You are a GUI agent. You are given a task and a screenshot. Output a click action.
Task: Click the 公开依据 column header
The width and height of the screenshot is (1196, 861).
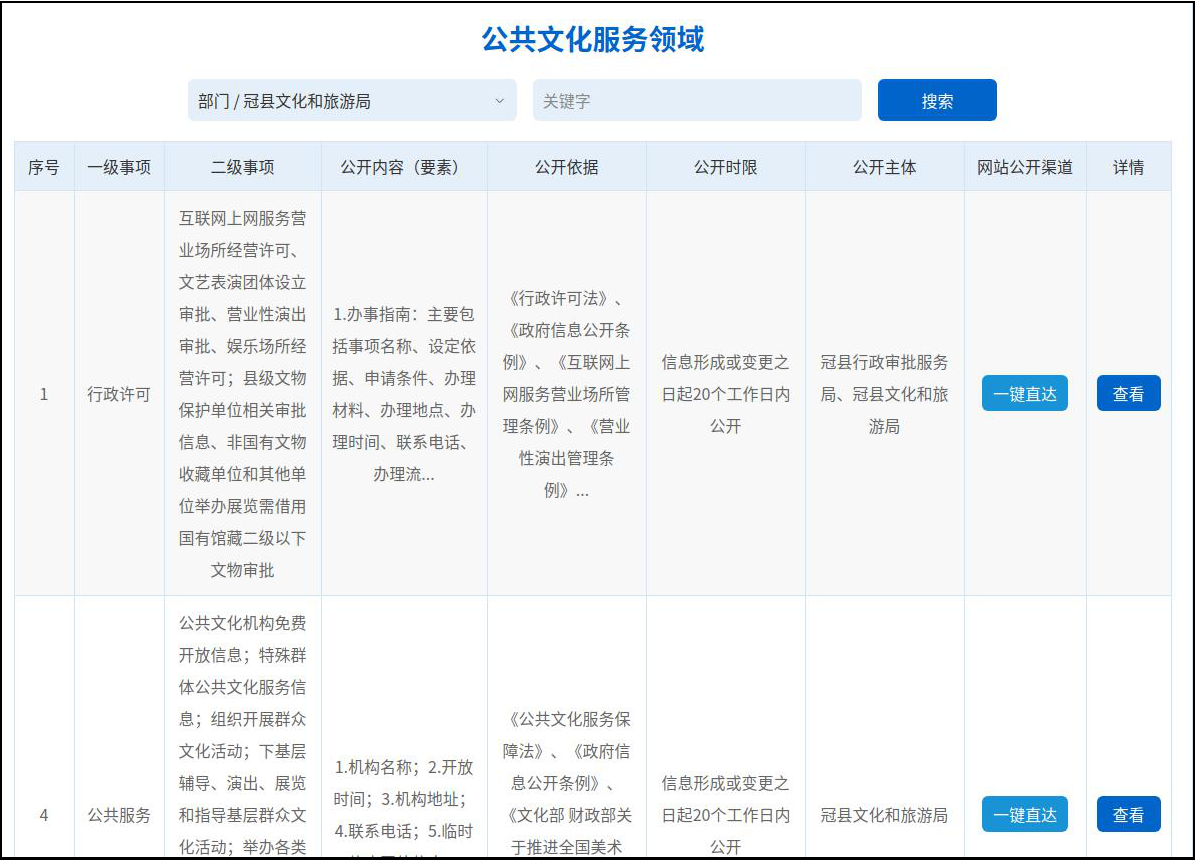pyautogui.click(x=567, y=167)
